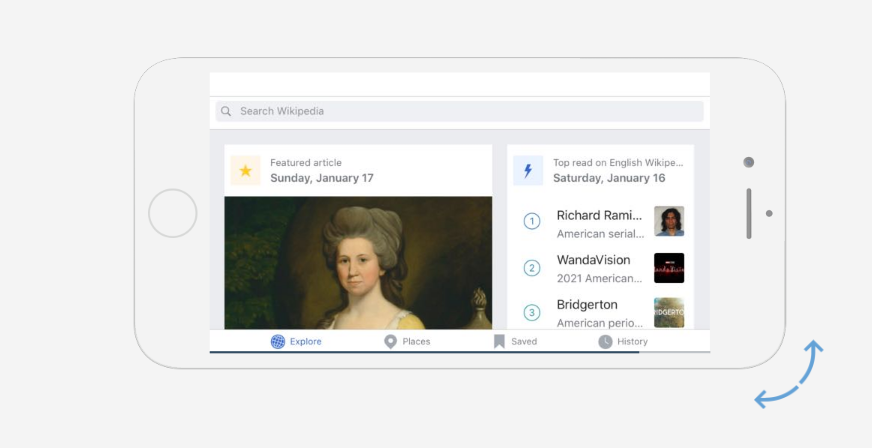Click the History clock icon
The image size is (872, 448).
click(x=605, y=341)
